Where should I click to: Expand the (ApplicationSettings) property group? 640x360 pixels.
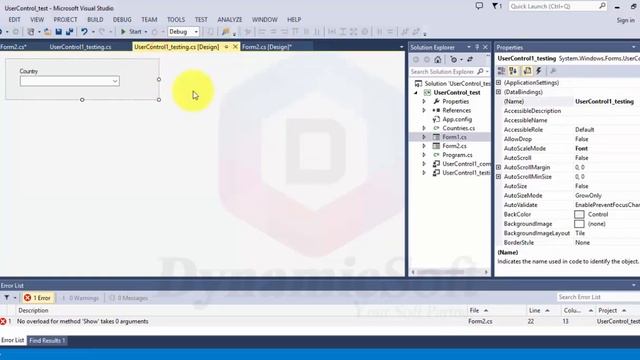498,83
